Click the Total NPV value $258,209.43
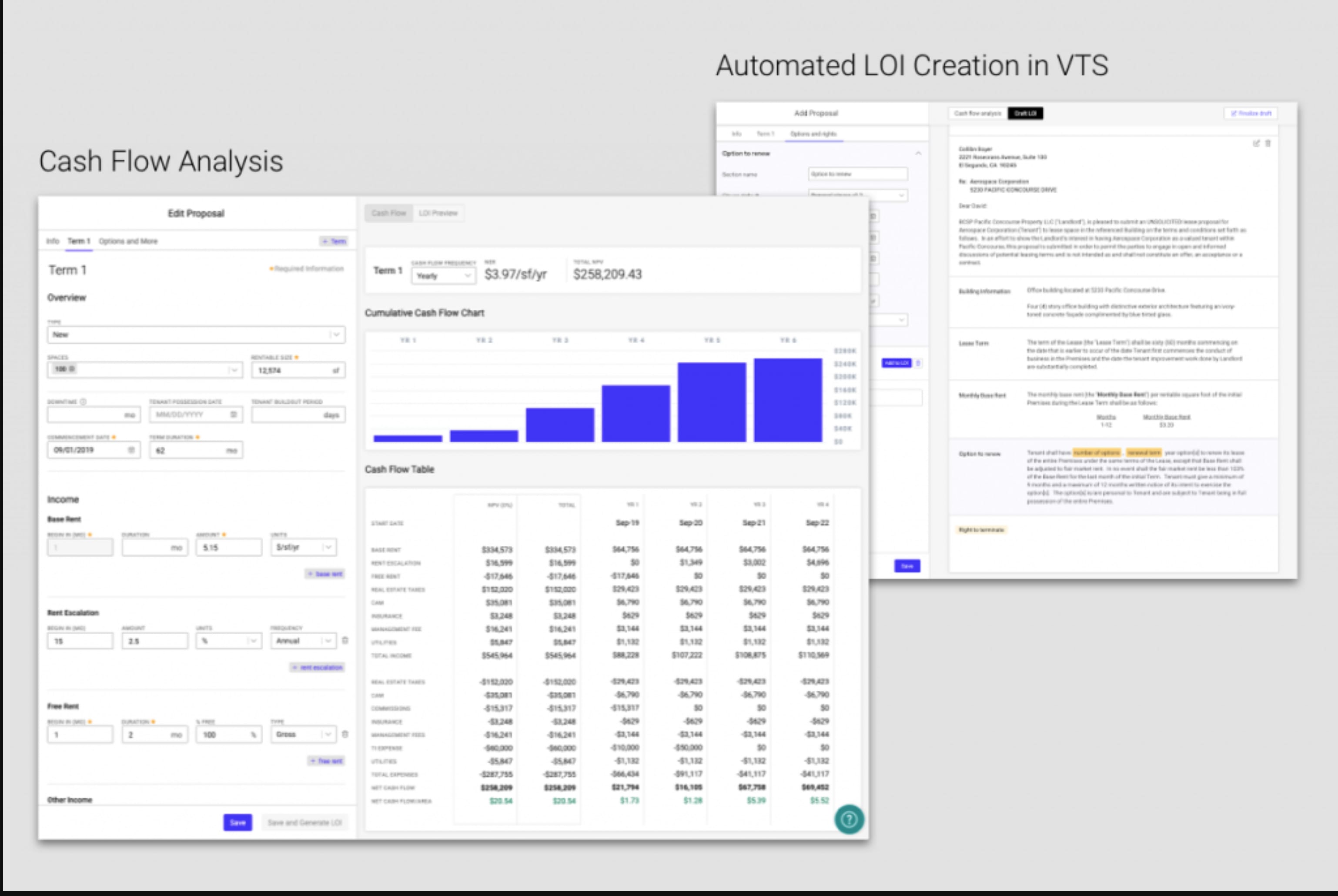Image resolution: width=1338 pixels, height=896 pixels. pyautogui.click(x=607, y=274)
